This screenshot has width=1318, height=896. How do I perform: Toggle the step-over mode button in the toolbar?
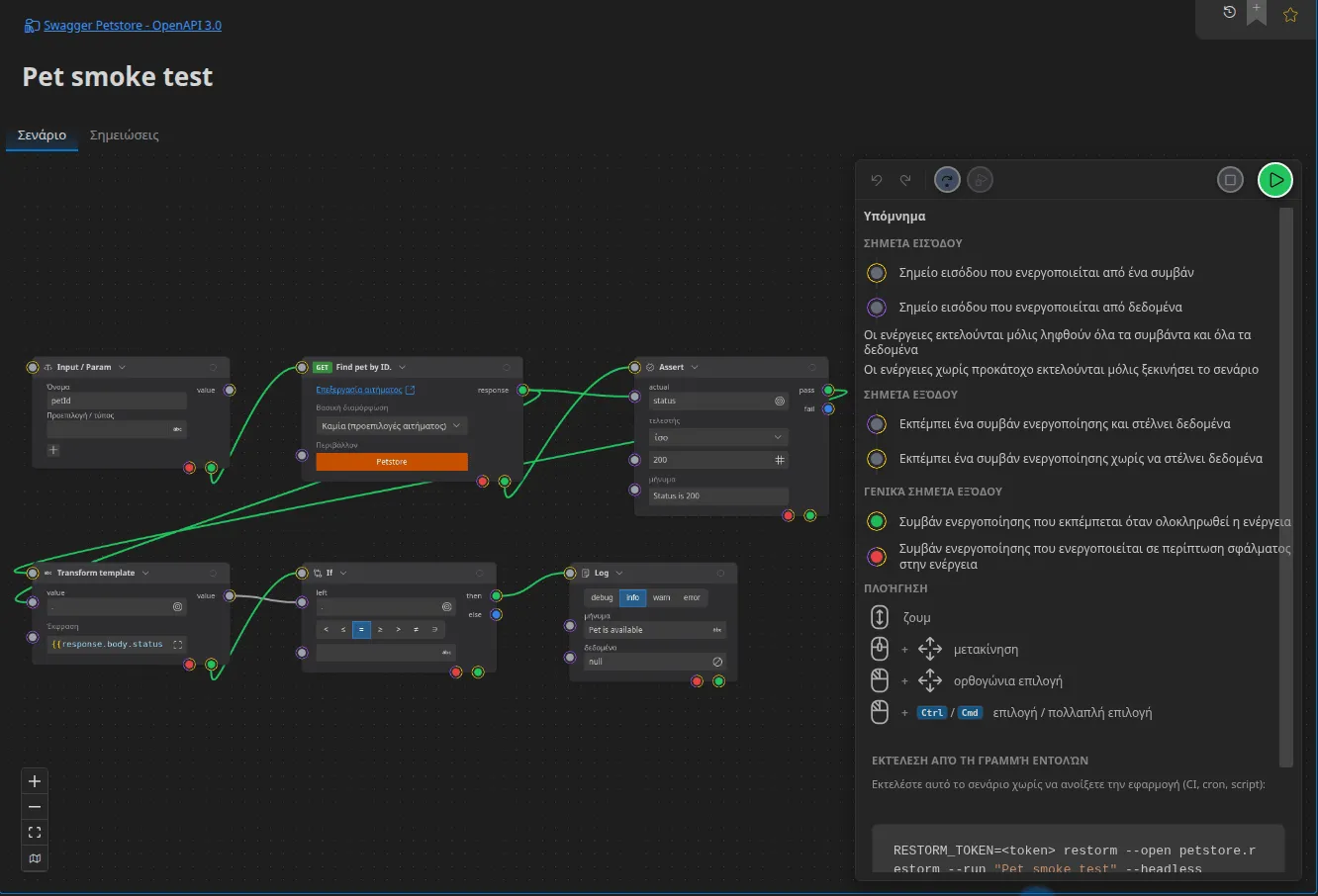pyautogui.click(x=947, y=180)
